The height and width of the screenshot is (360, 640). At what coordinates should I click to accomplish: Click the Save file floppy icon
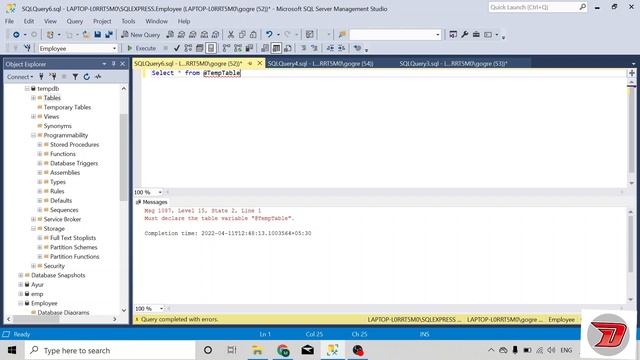98,35
